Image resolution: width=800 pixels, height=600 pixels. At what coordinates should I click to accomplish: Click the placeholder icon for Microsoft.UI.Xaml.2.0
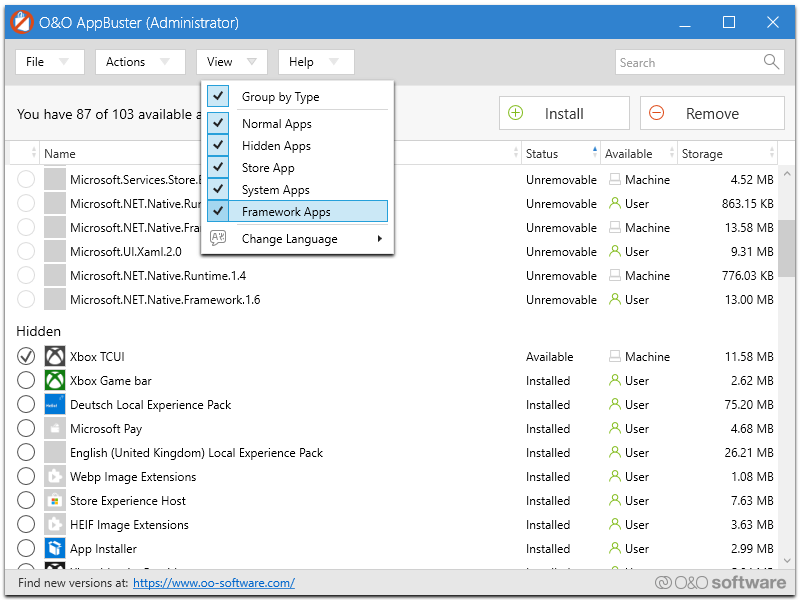pos(55,251)
